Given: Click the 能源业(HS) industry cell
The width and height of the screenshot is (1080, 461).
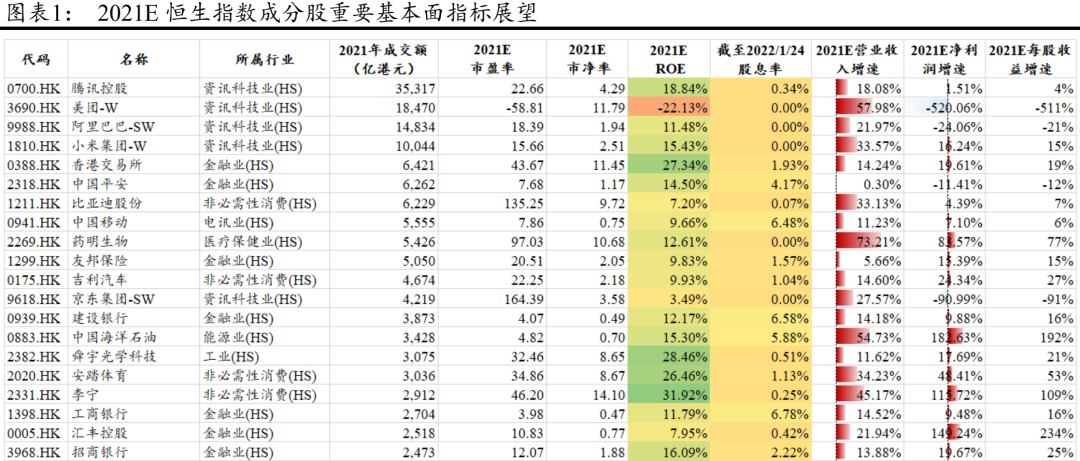Looking at the screenshot, I should coord(238,340).
